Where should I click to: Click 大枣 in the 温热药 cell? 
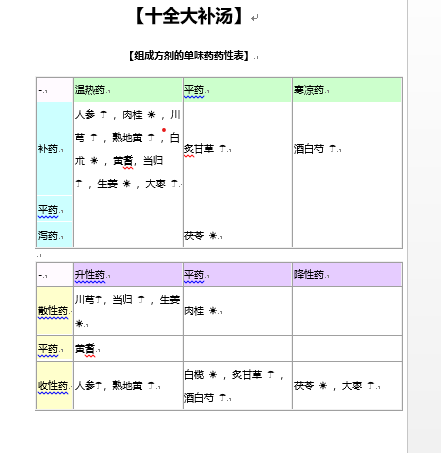coord(155,184)
